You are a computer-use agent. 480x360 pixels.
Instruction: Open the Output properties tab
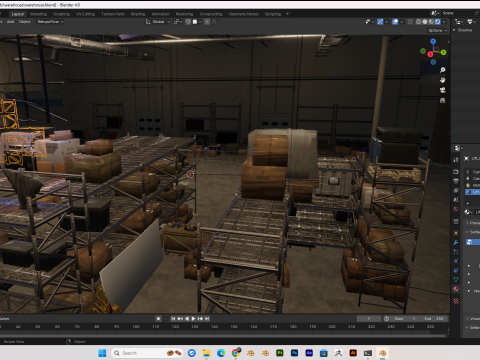point(456,181)
